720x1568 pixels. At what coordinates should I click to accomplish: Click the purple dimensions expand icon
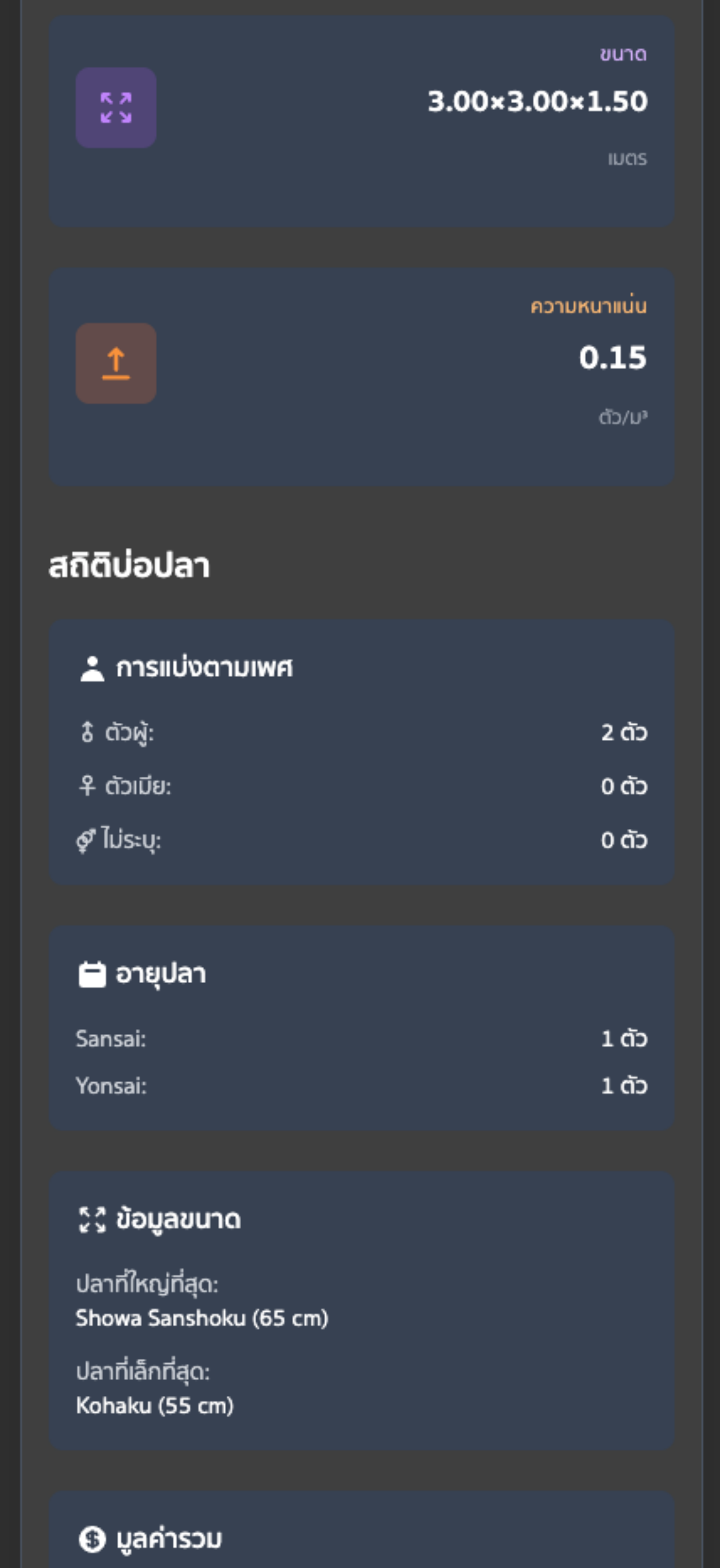point(115,108)
